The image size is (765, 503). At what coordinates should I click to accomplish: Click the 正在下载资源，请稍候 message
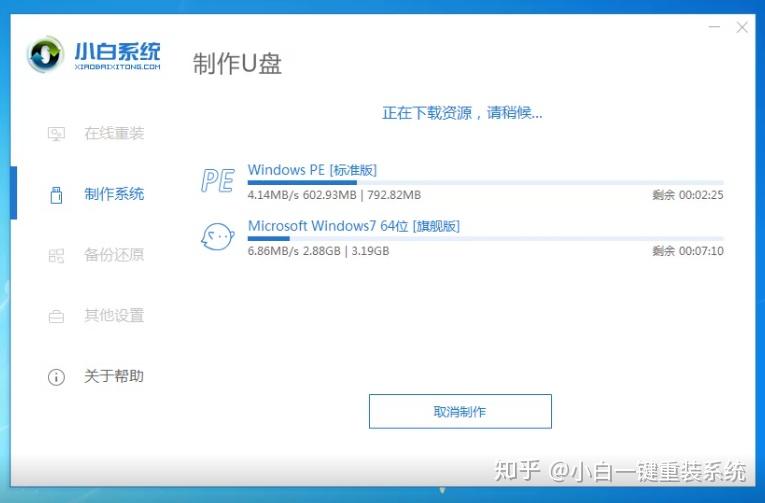click(x=462, y=113)
